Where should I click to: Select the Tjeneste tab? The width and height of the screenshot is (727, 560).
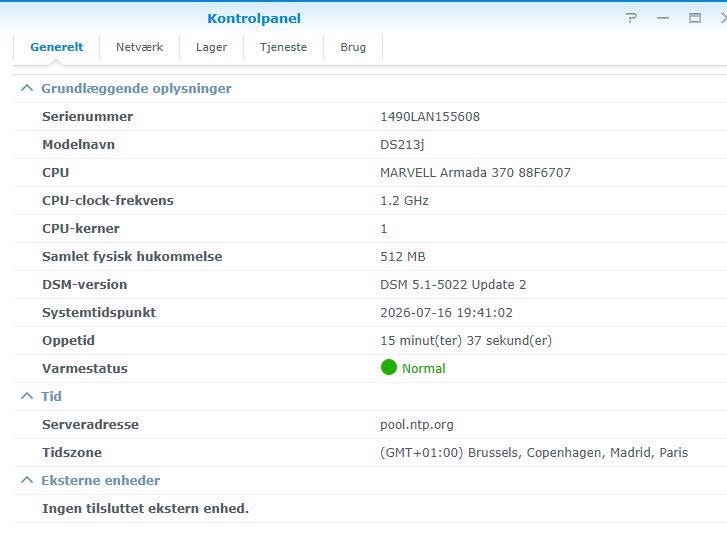[x=283, y=47]
